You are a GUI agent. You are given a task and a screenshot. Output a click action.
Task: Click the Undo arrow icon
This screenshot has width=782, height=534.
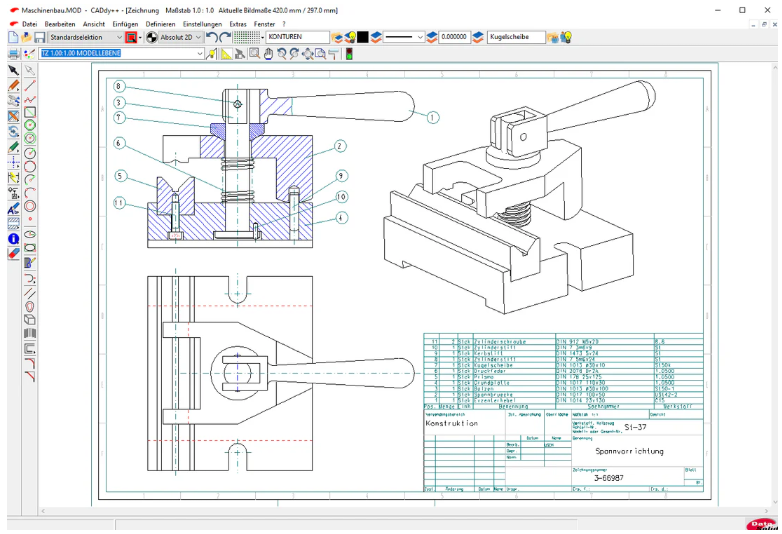click(x=212, y=37)
